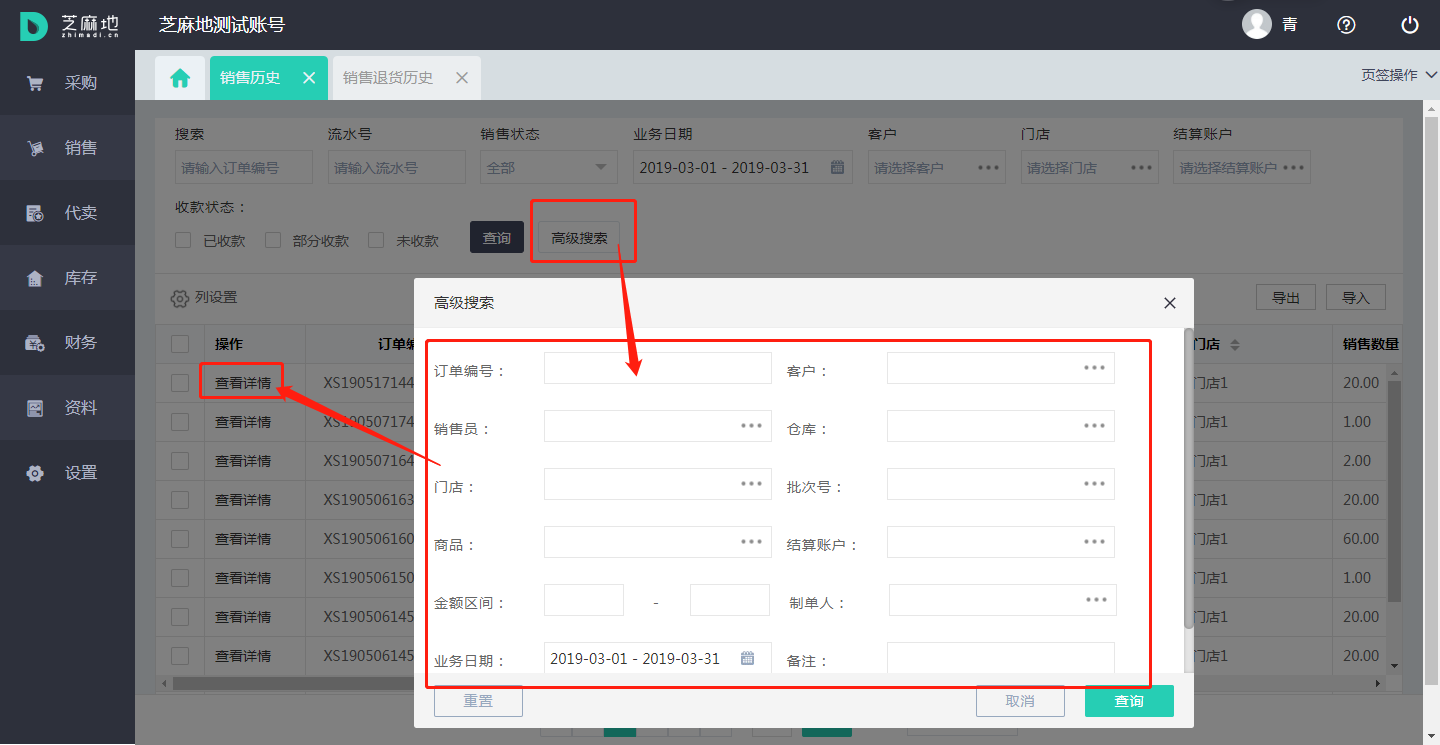1440x745 pixels.
Task: Click the green 查询 button in dialog
Action: click(1129, 701)
